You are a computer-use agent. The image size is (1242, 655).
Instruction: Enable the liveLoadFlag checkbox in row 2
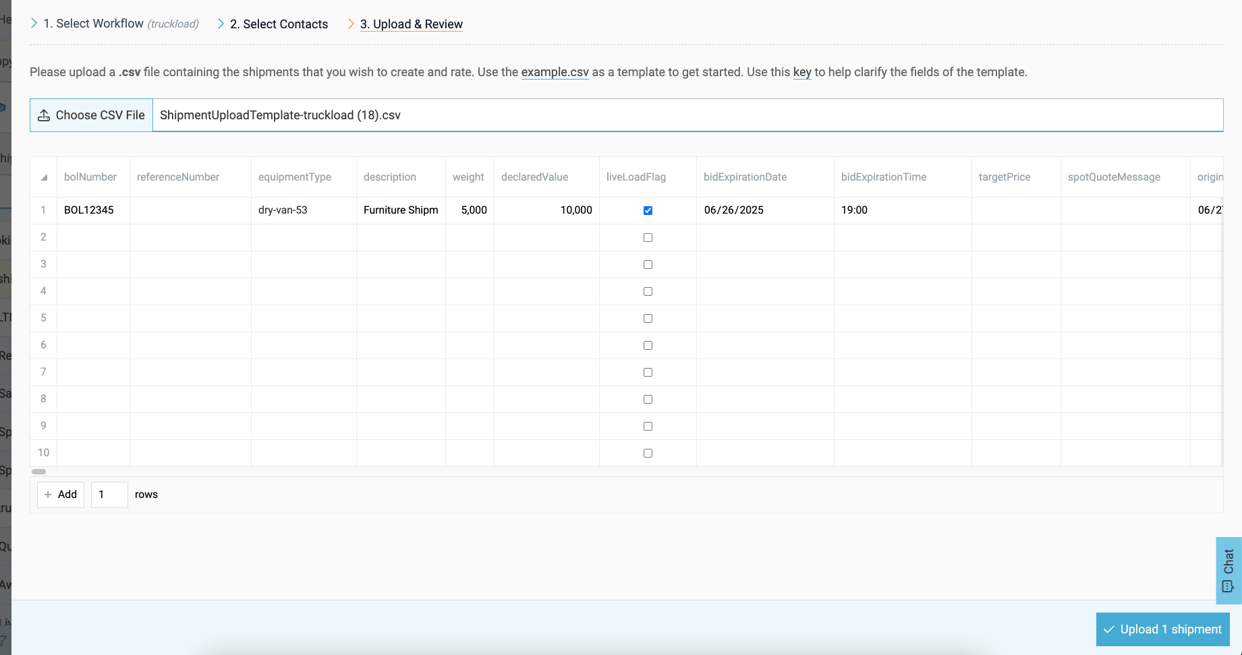tap(647, 237)
